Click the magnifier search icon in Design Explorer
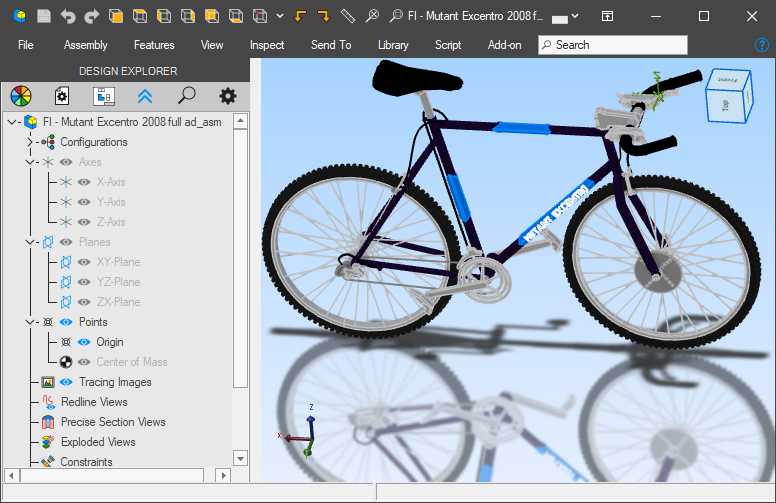776x503 pixels. click(x=186, y=96)
